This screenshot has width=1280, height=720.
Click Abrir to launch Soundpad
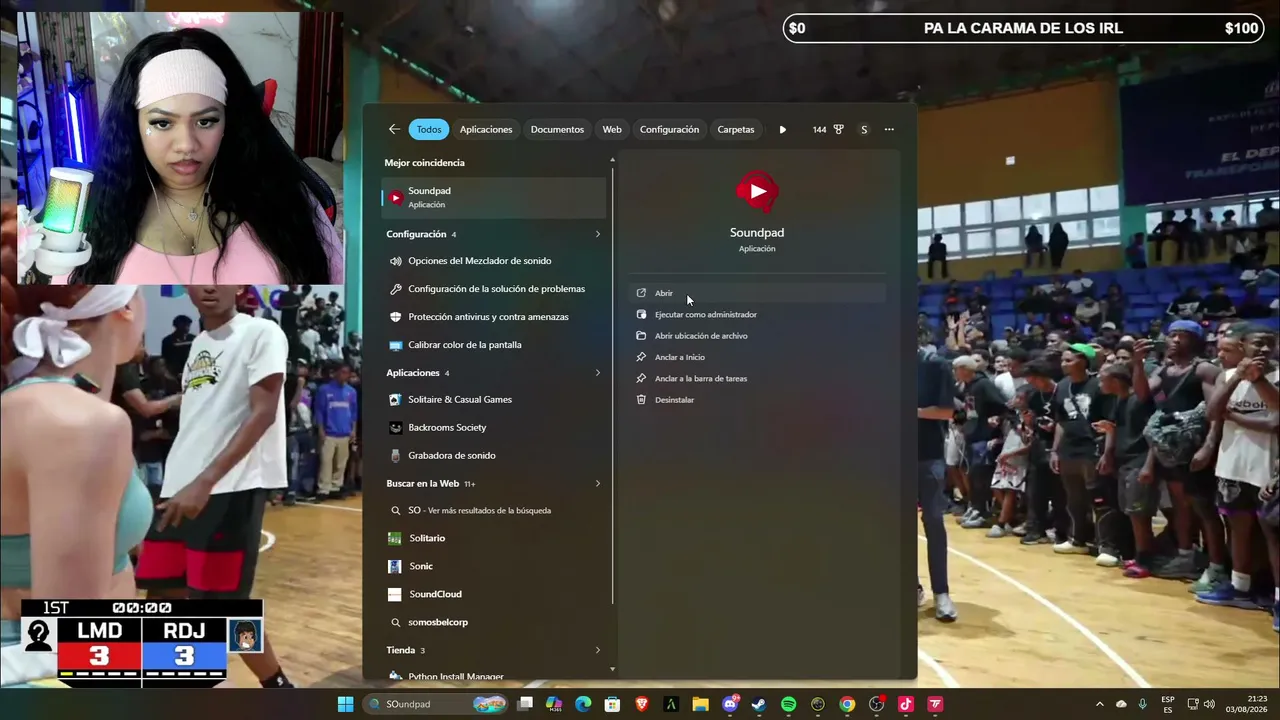click(x=758, y=293)
